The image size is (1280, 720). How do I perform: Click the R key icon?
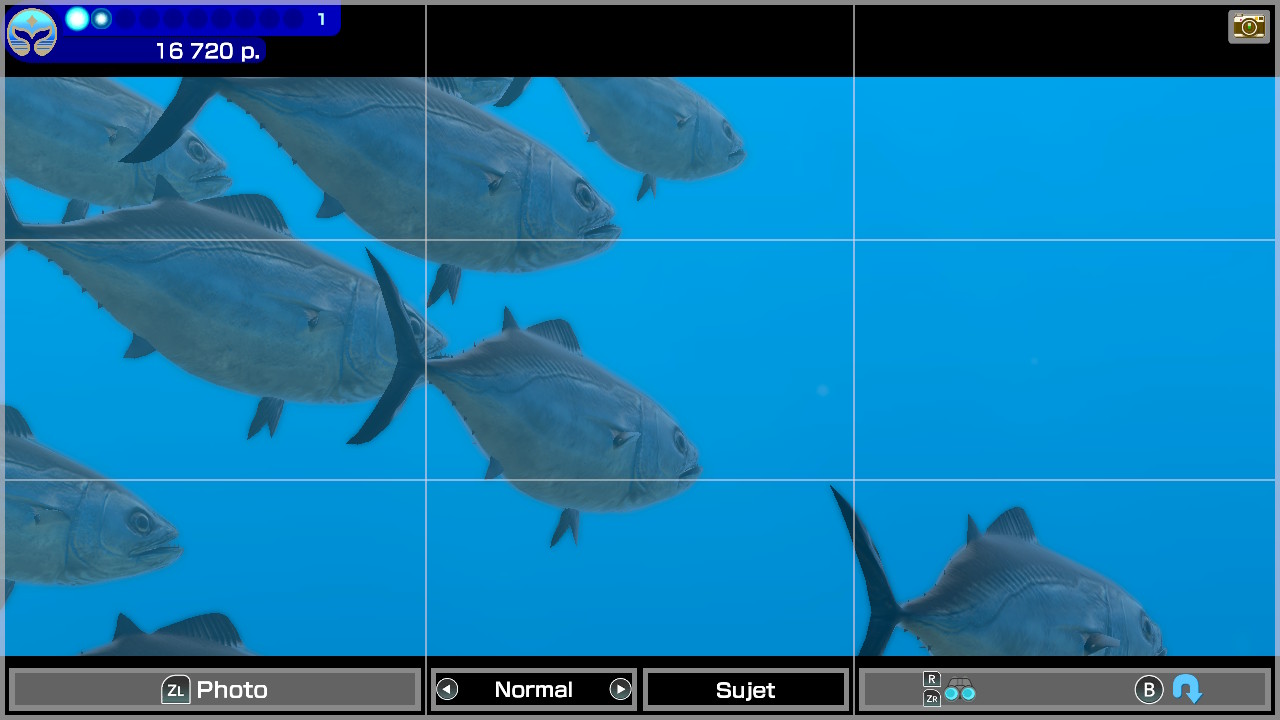tap(931, 679)
